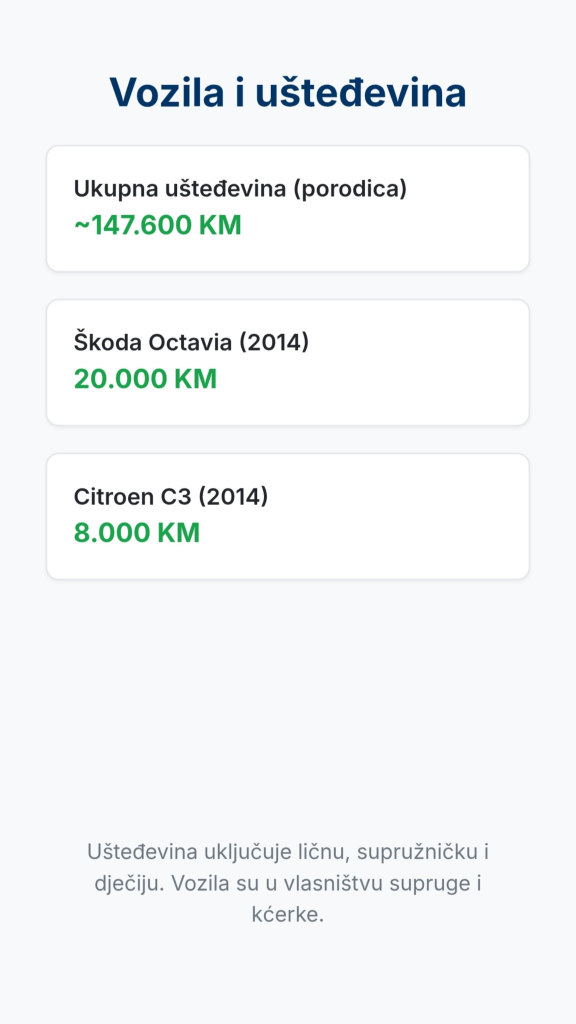Open the Citroen C3 (2014) card
This screenshot has width=576, height=1024.
[x=287, y=517]
